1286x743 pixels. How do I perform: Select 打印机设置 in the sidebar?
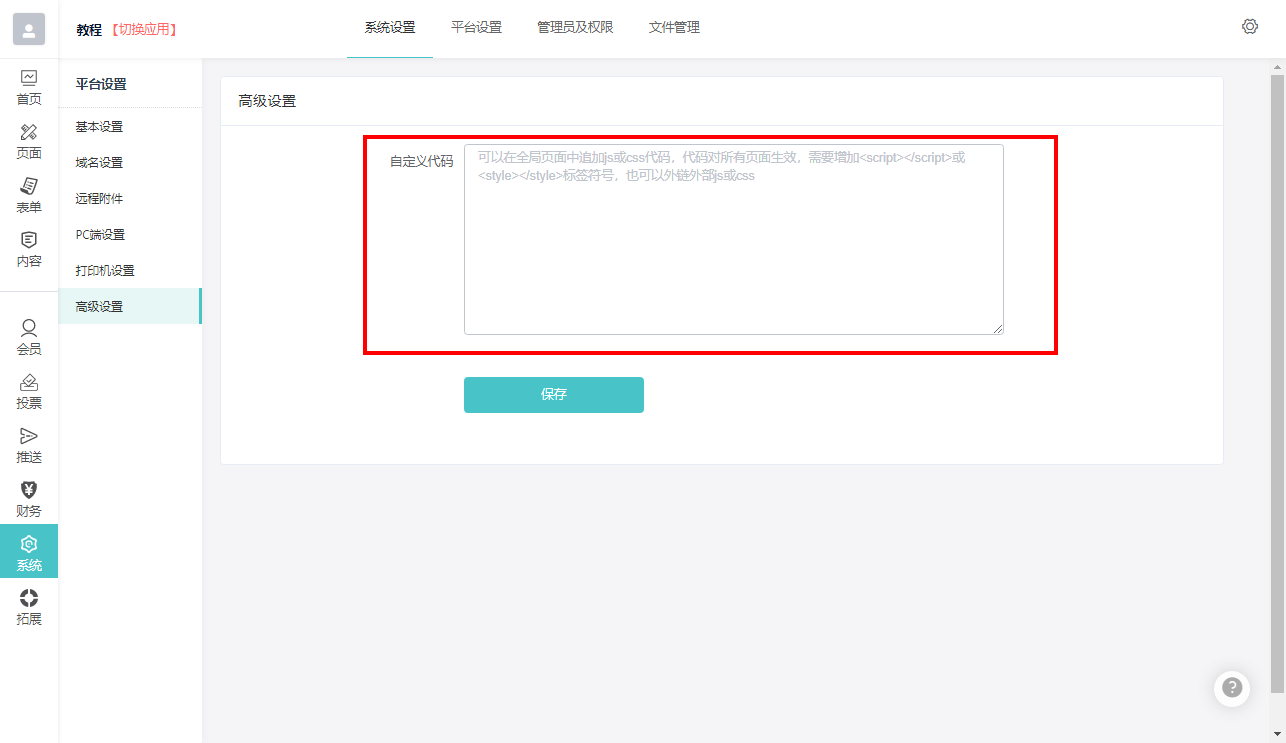(x=130, y=271)
